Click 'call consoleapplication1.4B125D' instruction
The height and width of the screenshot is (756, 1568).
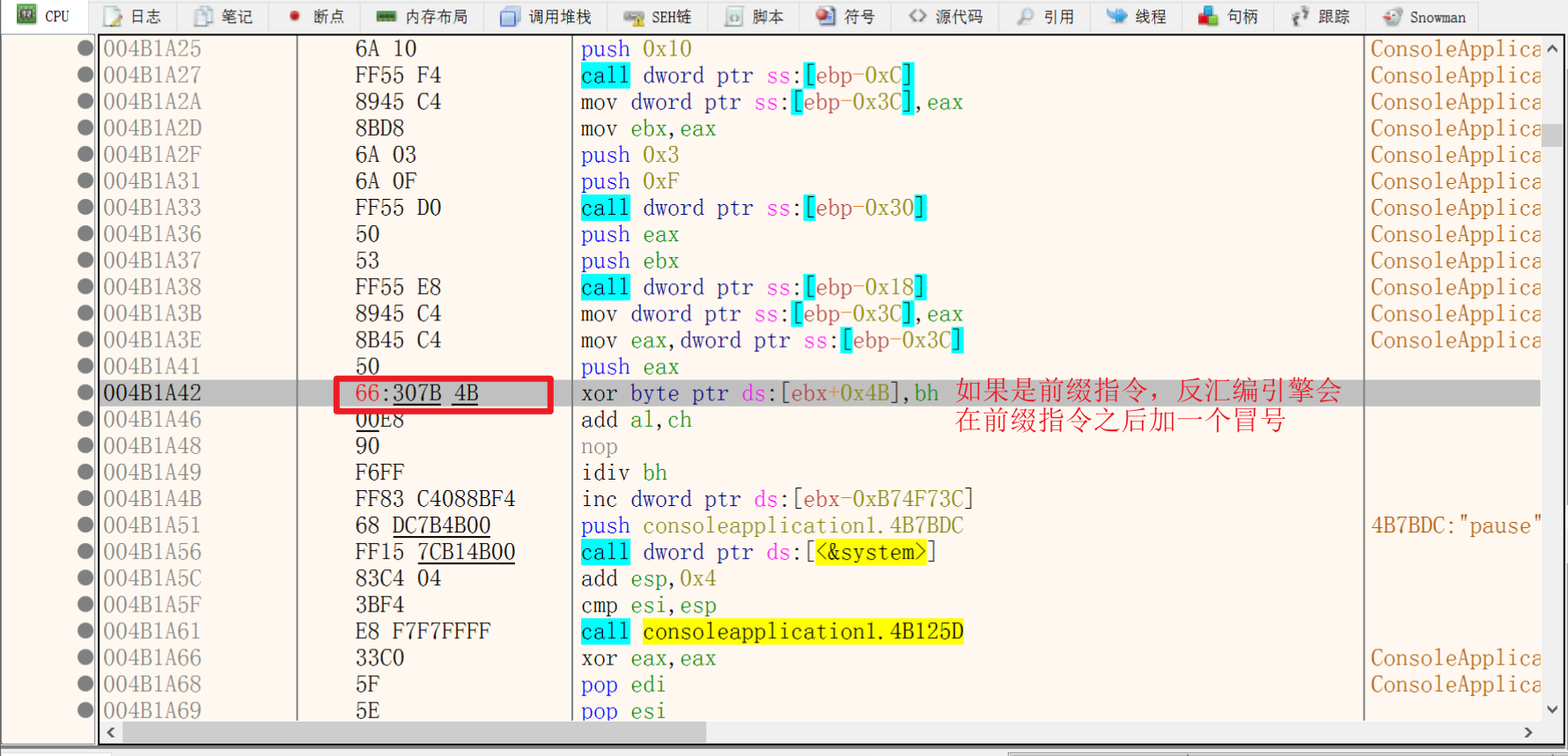(772, 631)
